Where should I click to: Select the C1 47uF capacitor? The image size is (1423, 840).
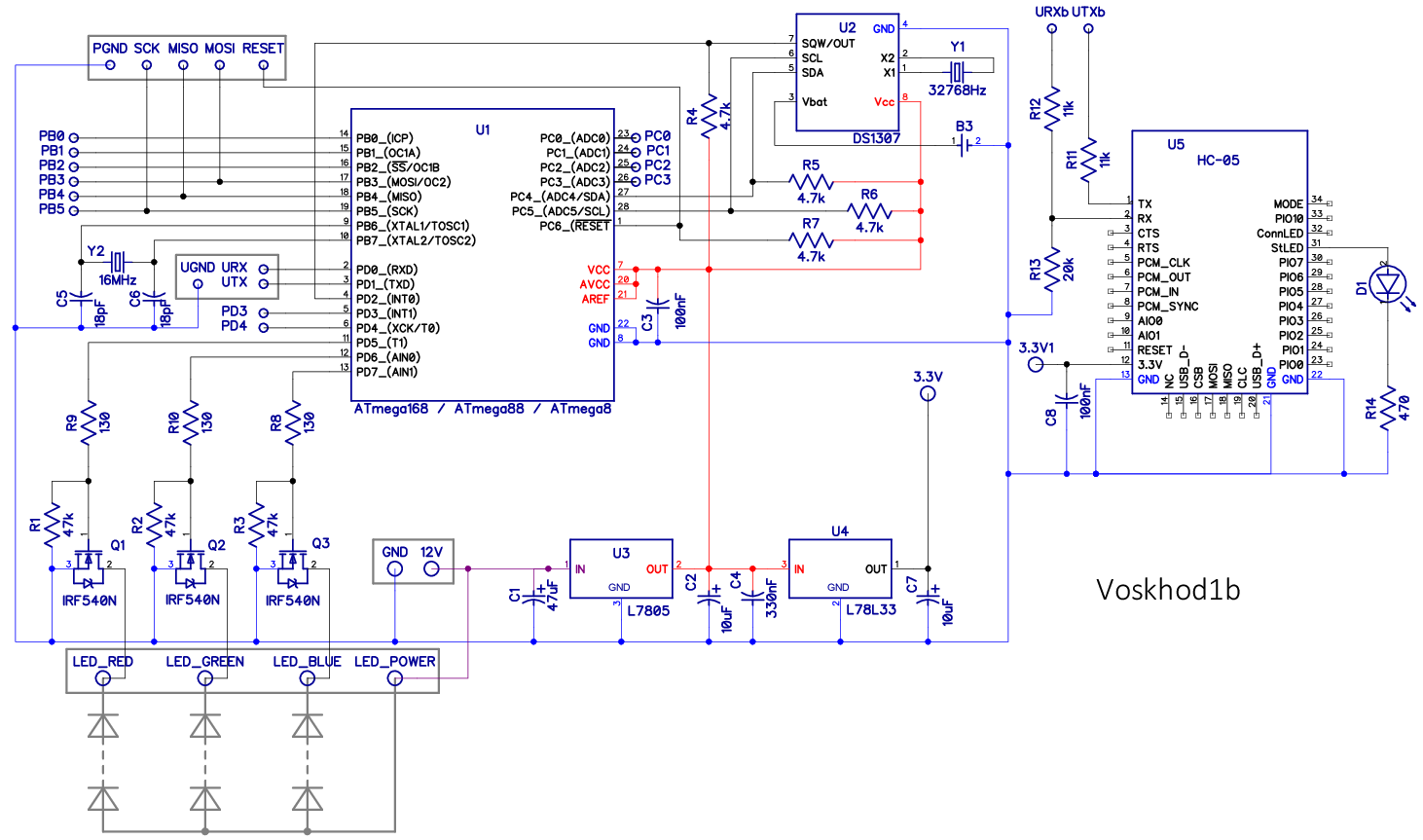point(533,595)
